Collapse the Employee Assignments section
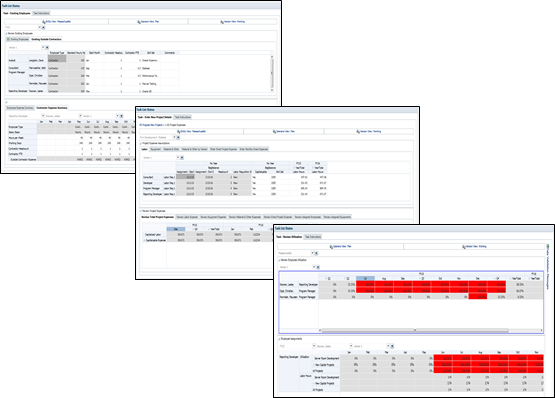Screen dimensions: 555x398 click(279, 339)
